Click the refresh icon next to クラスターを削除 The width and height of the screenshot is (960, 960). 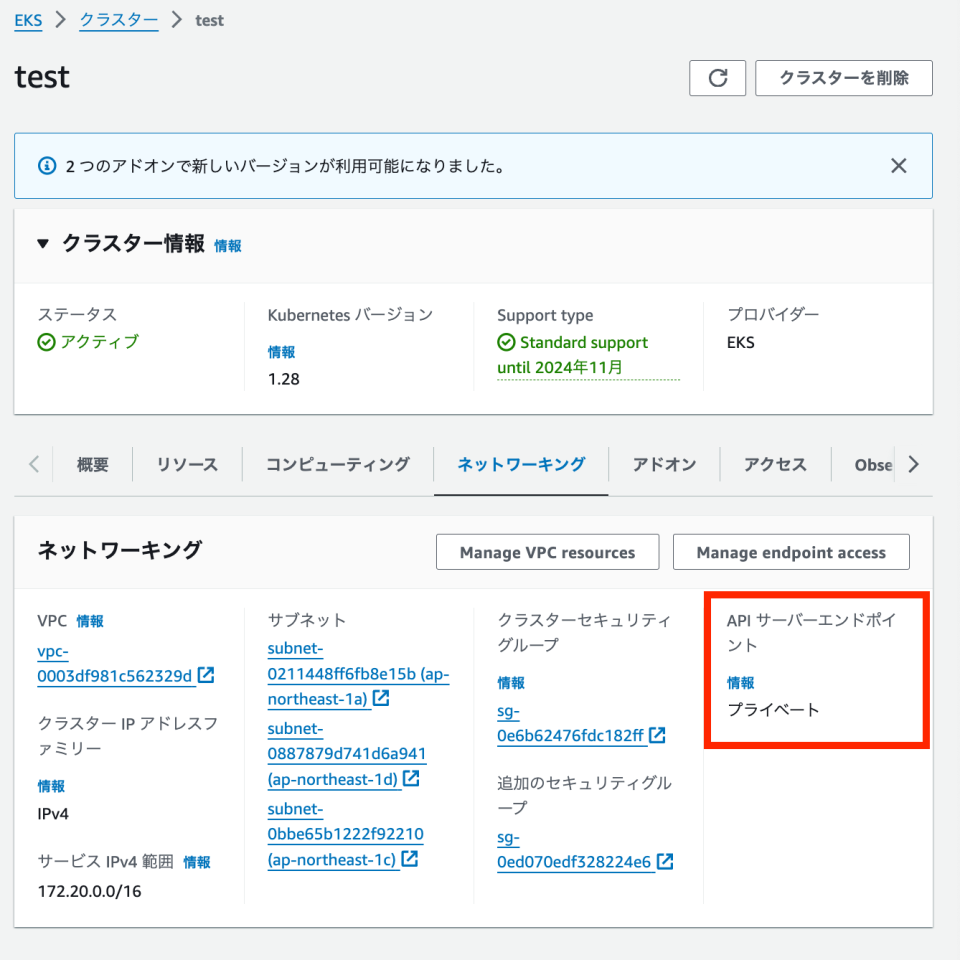[x=717, y=78]
